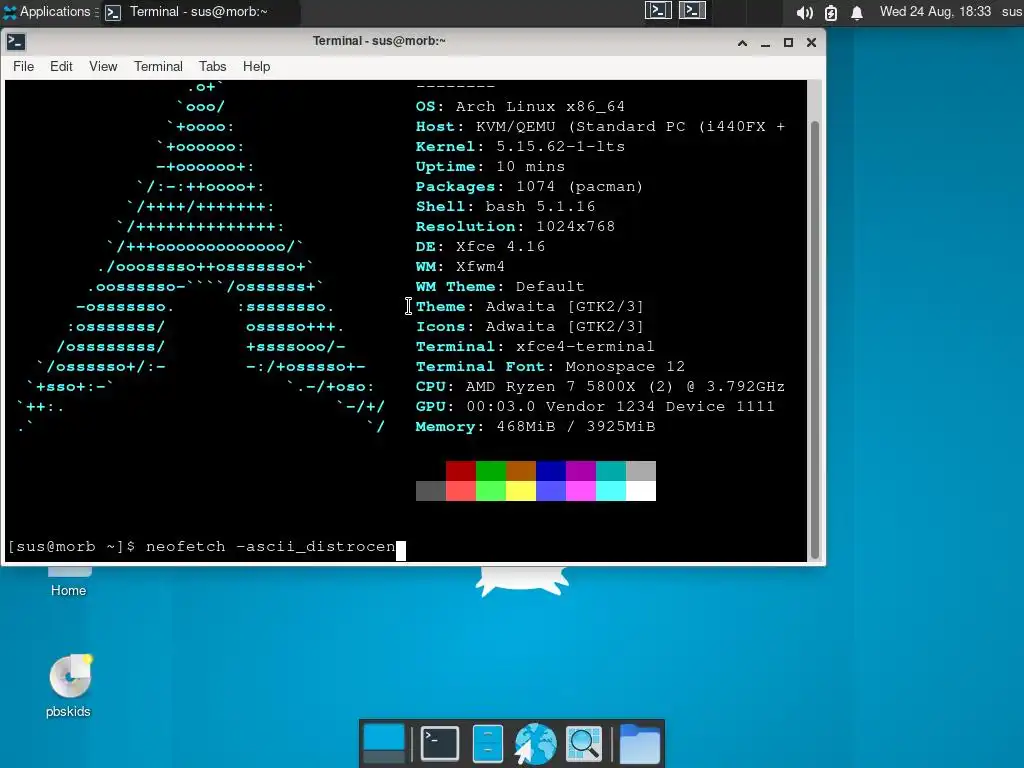Click the 'OS: Arch Linux x86_64' line
Viewport: 1024px width, 768px height.
520,106
